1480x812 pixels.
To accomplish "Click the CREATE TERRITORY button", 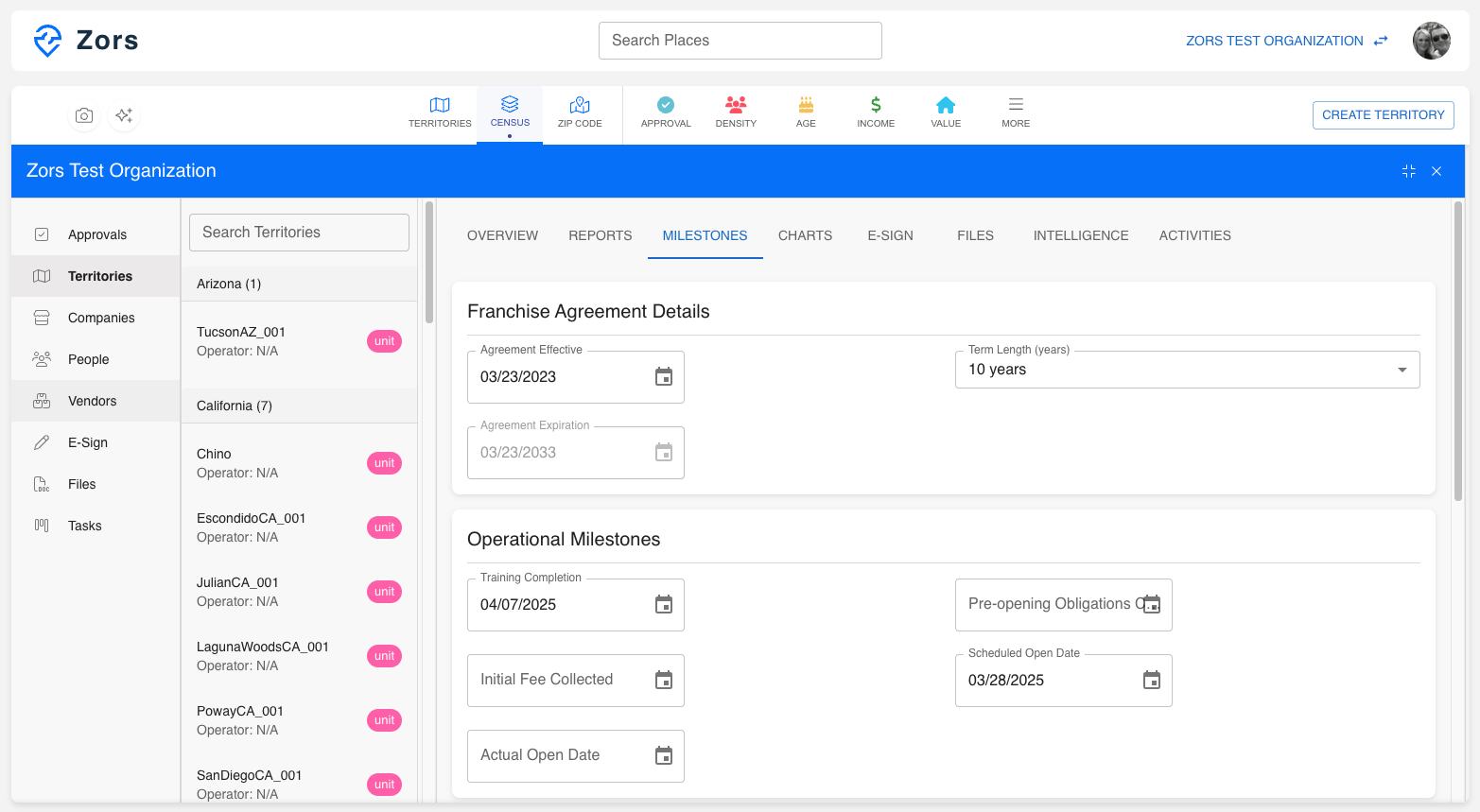I will pyautogui.click(x=1383, y=114).
